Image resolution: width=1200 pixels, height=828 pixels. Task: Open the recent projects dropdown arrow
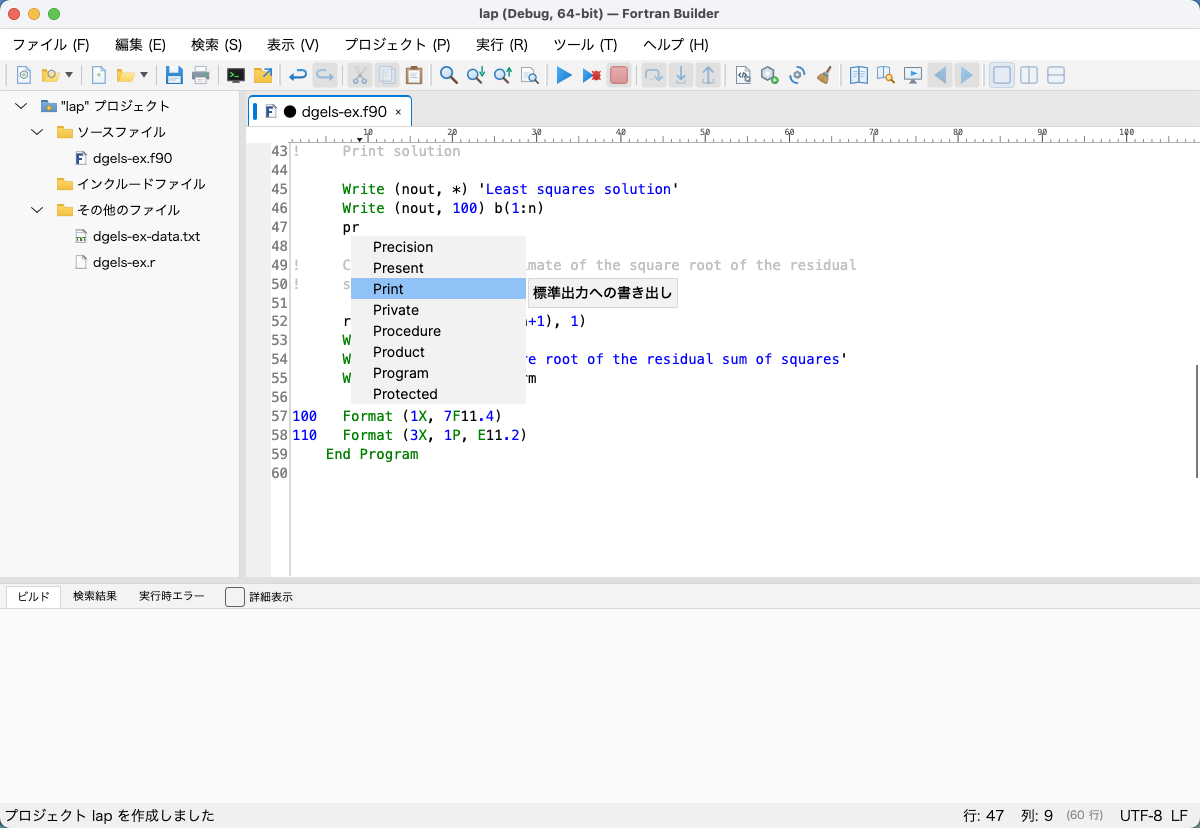coord(69,75)
